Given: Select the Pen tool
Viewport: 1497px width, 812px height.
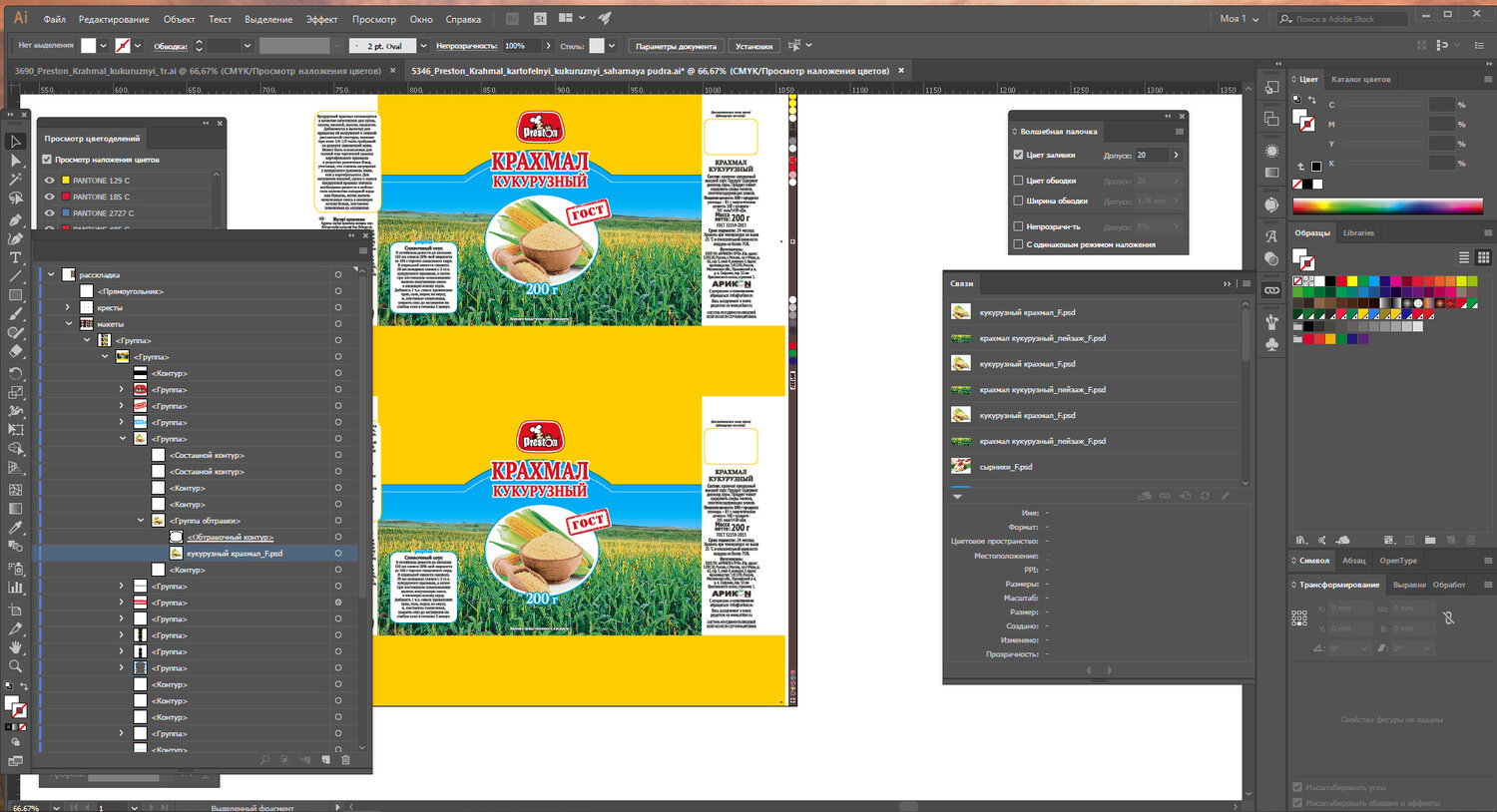Looking at the screenshot, I should [15, 219].
